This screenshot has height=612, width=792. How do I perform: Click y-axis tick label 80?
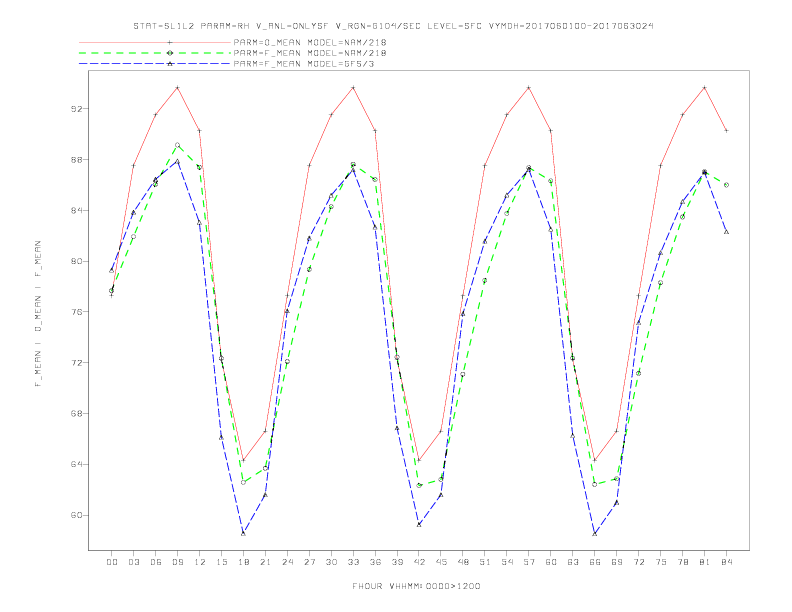coord(76,261)
